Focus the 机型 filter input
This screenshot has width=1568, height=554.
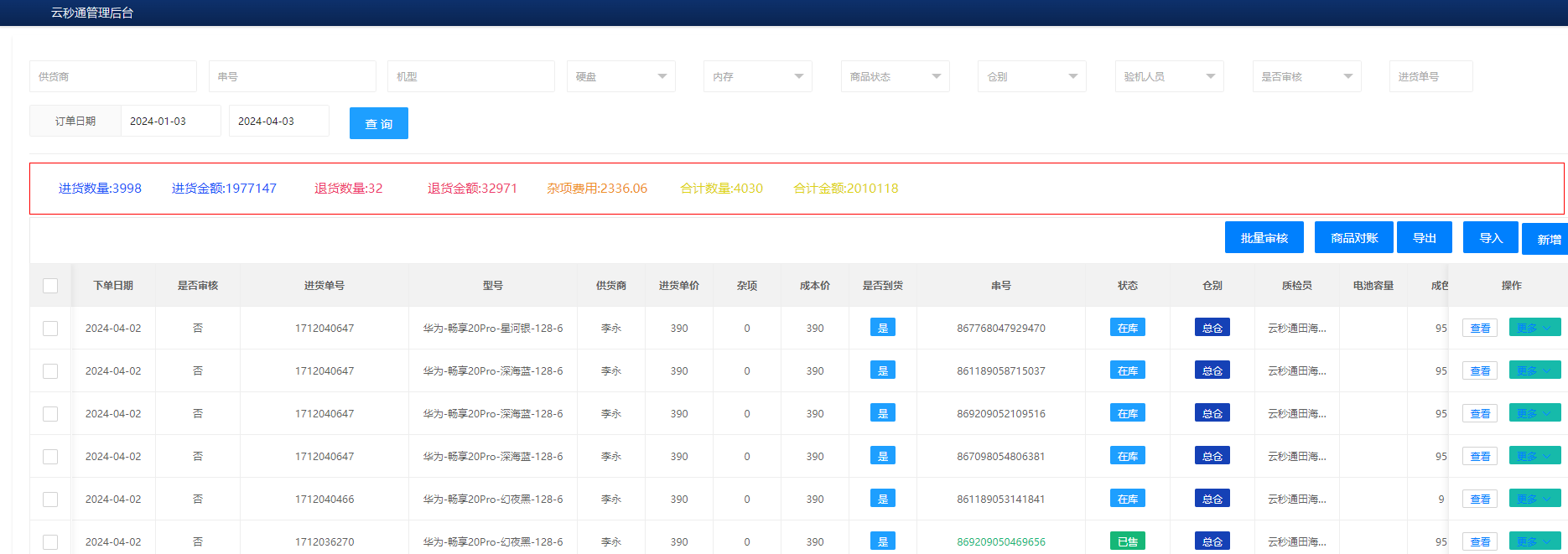tap(471, 76)
